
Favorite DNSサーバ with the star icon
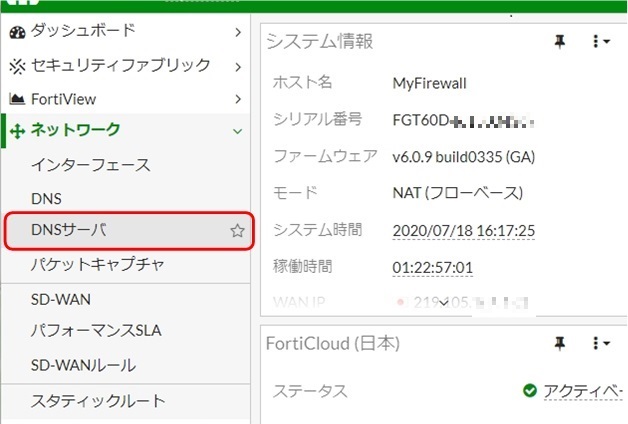tap(237, 231)
